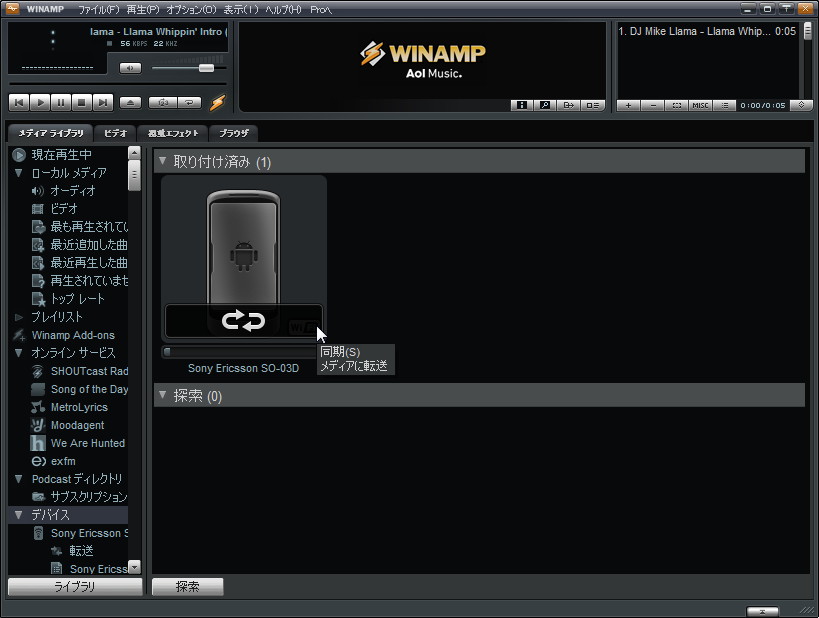Click the orange lightning bolt icon

click(x=217, y=102)
